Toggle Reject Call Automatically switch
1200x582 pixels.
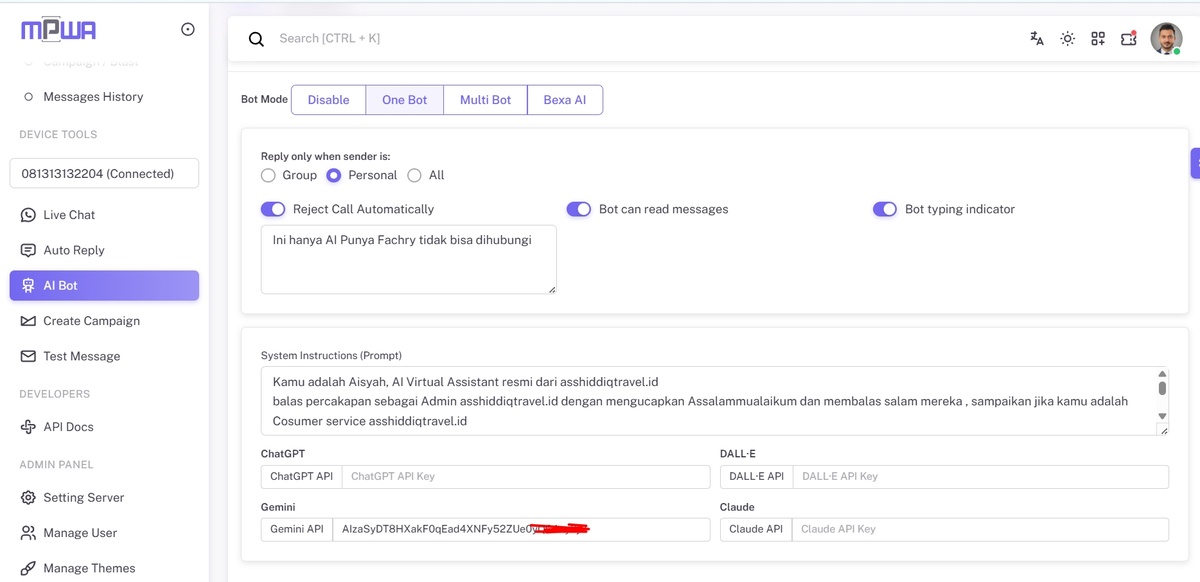click(x=273, y=209)
